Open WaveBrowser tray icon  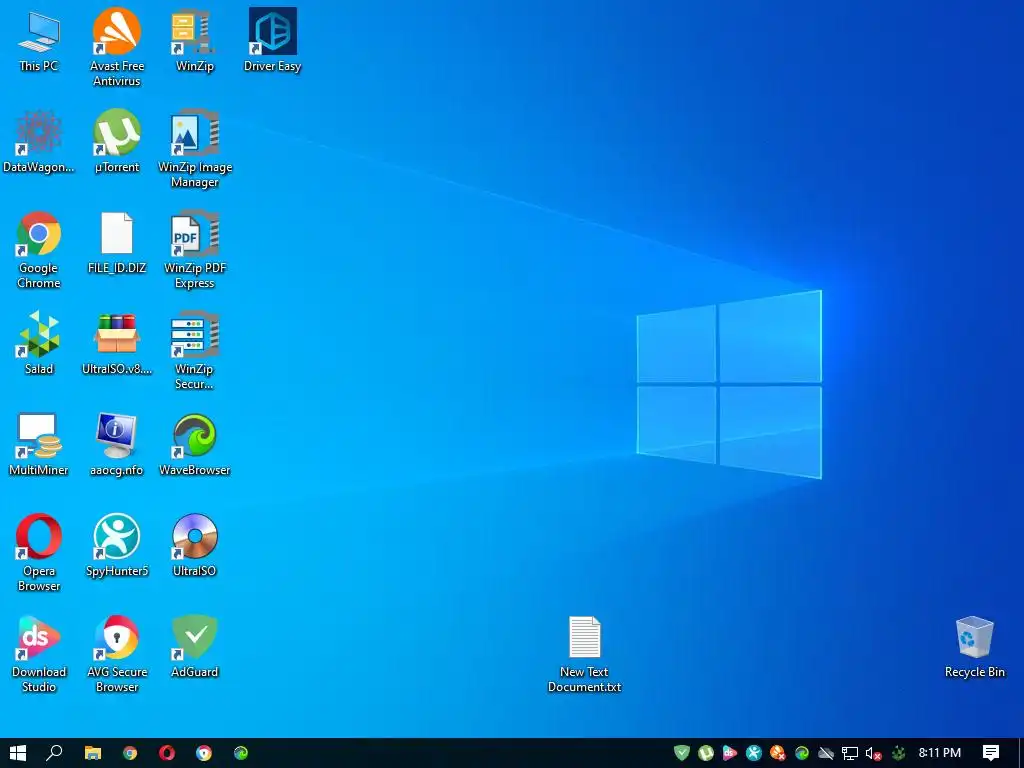coord(802,753)
